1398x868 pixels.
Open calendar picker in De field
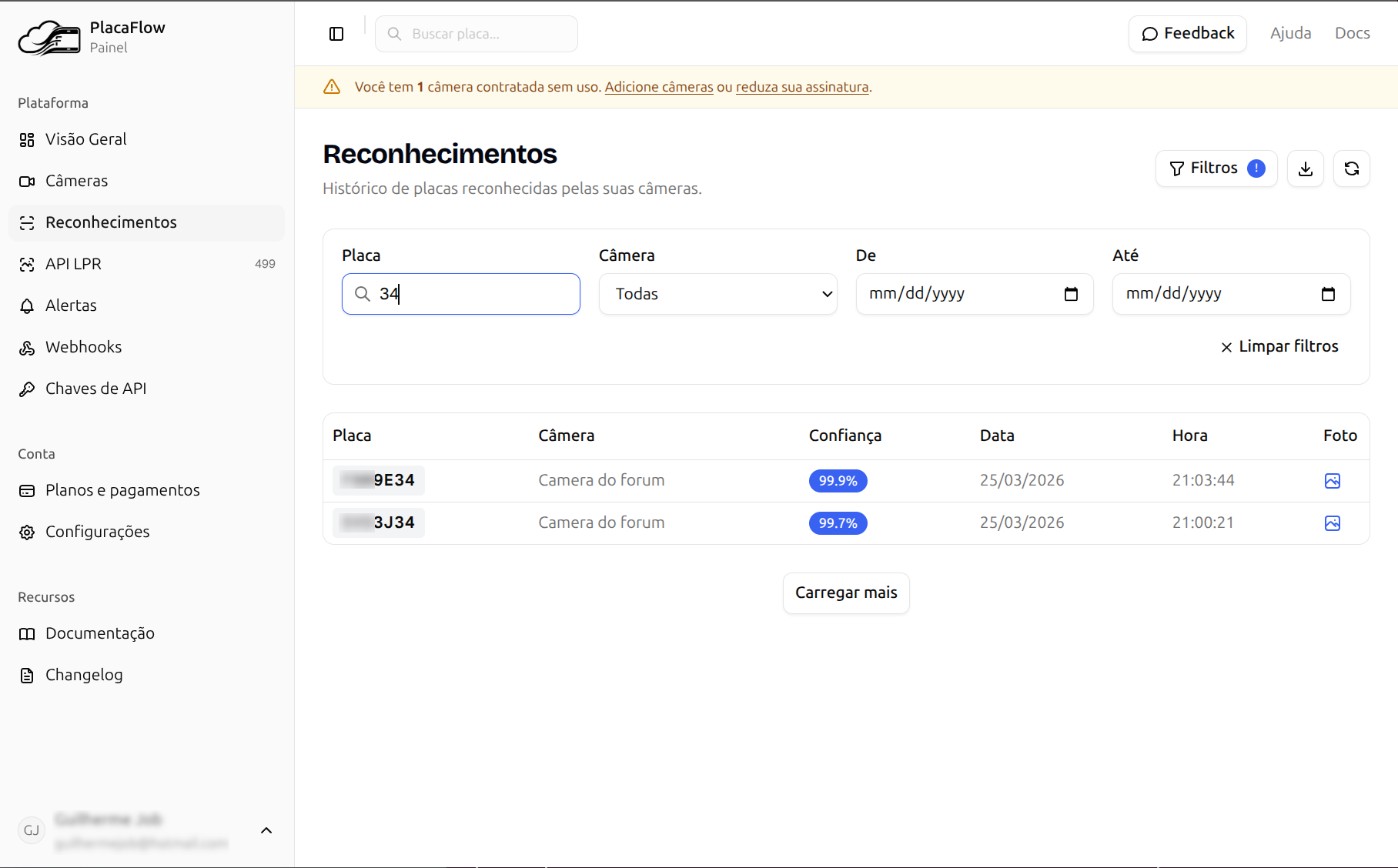click(x=1071, y=294)
